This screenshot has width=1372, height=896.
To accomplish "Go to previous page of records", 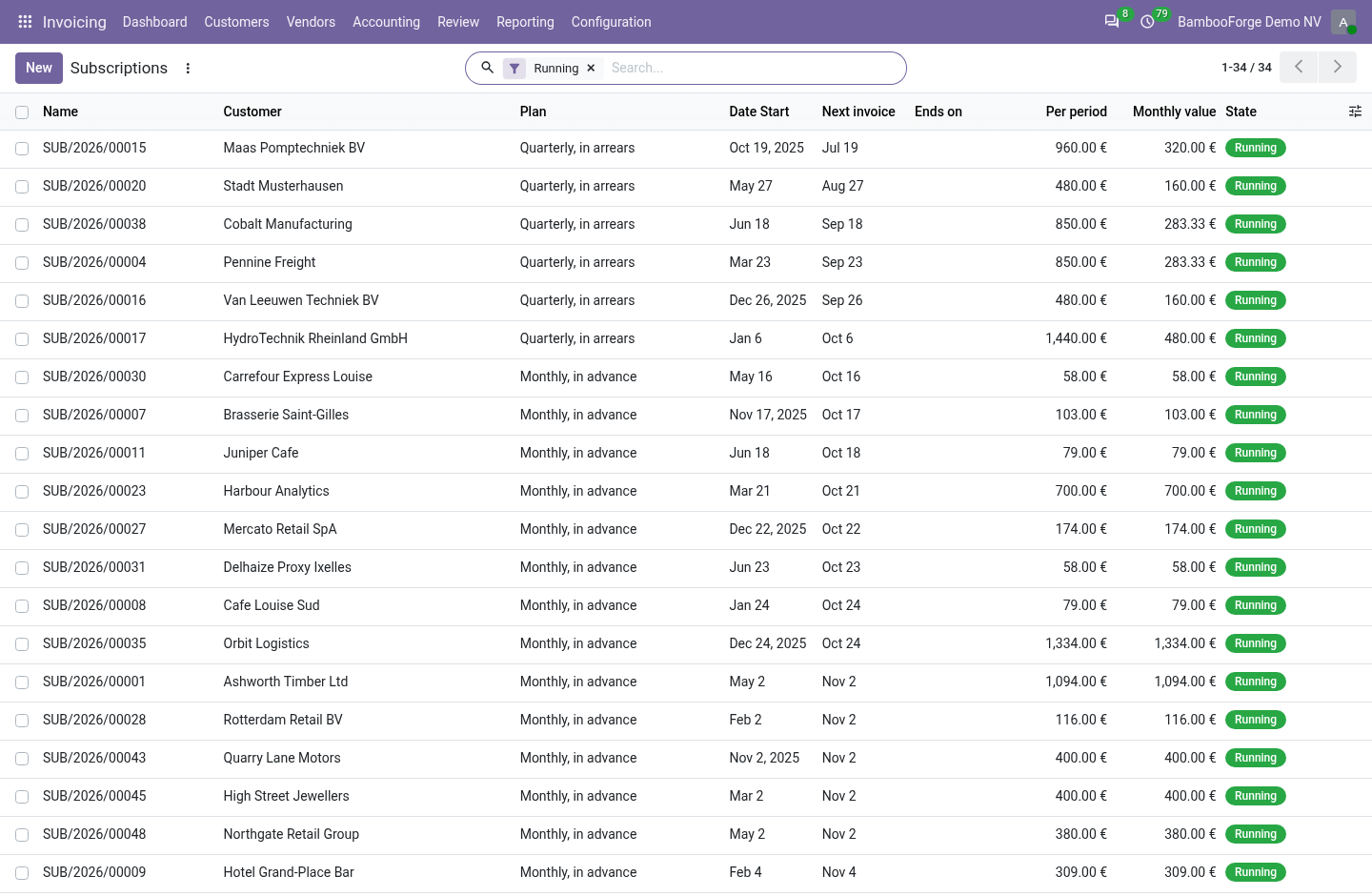I will [1299, 67].
